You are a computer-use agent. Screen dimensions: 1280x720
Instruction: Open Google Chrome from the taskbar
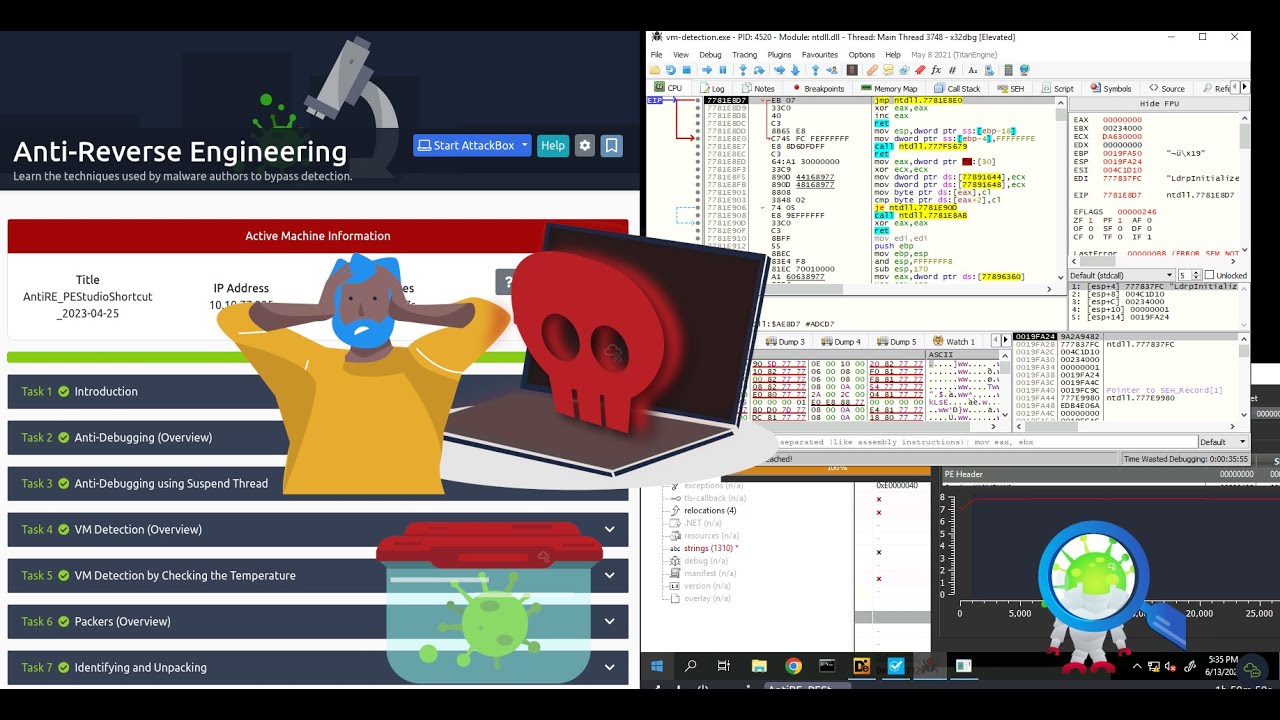793,666
